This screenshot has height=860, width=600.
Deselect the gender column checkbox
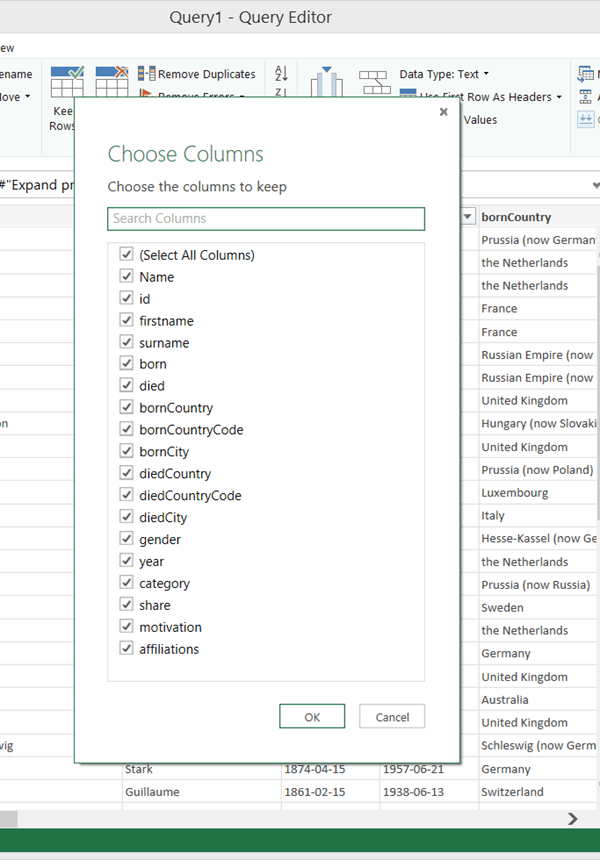(x=127, y=539)
